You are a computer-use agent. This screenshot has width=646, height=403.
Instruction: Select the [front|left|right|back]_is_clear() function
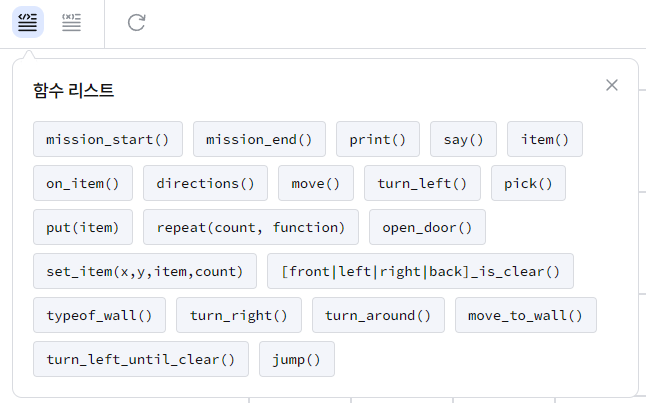(420, 272)
